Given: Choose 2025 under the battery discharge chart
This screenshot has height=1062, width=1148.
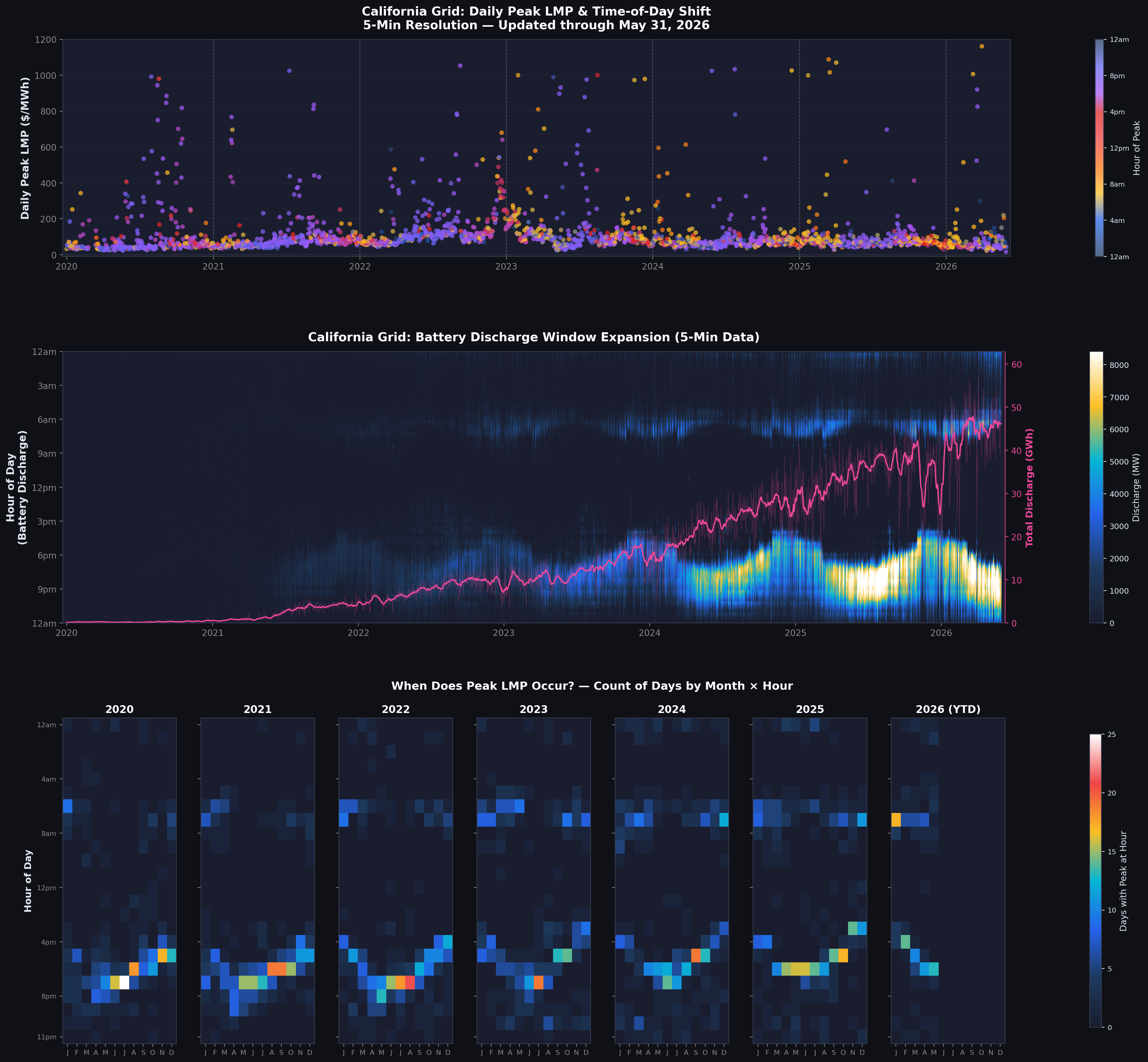Looking at the screenshot, I should (796, 633).
